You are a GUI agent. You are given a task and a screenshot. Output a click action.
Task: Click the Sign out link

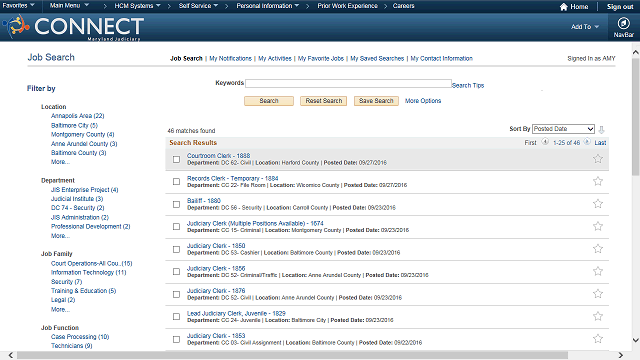[x=620, y=7]
